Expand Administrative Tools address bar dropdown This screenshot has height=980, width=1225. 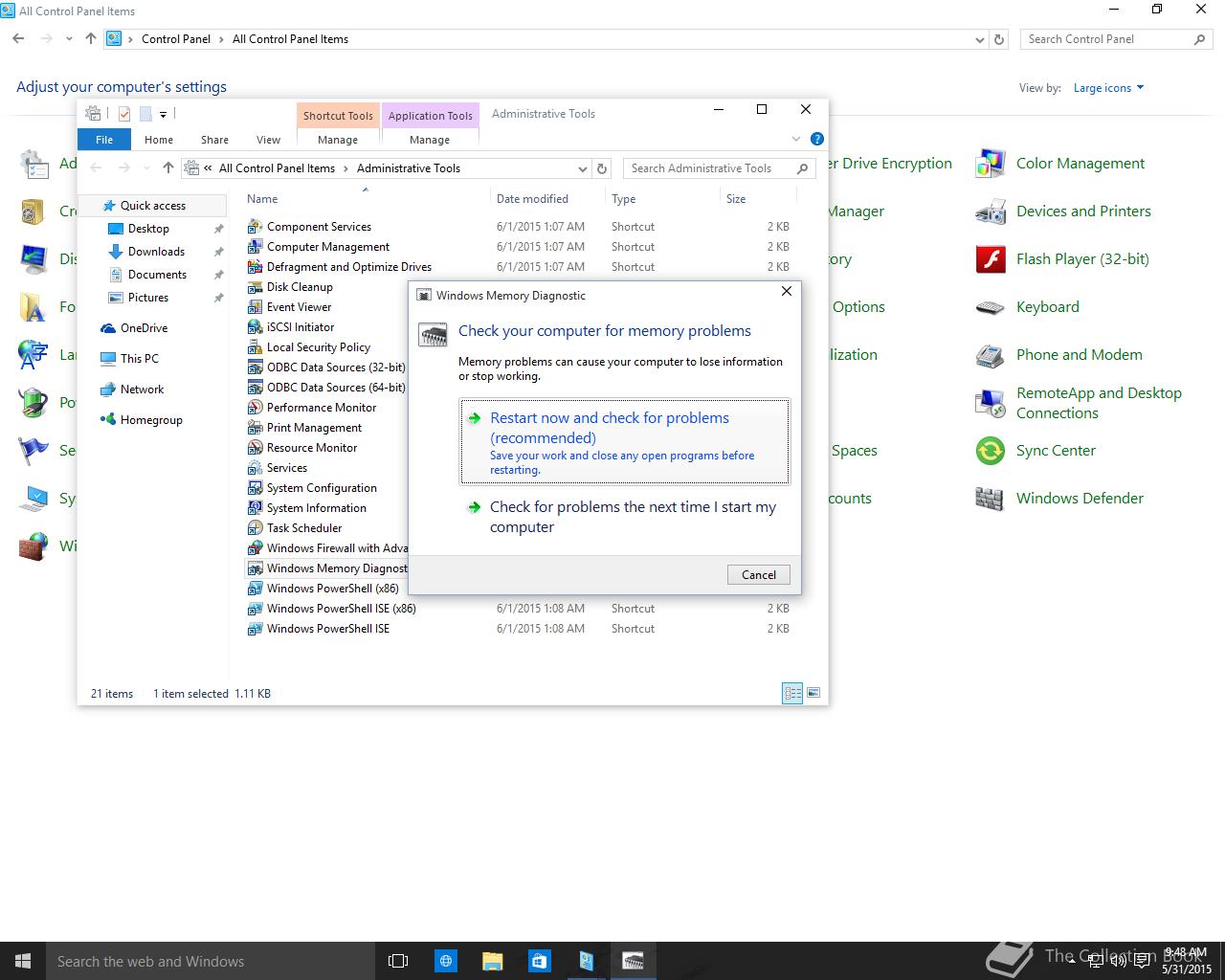pos(582,168)
